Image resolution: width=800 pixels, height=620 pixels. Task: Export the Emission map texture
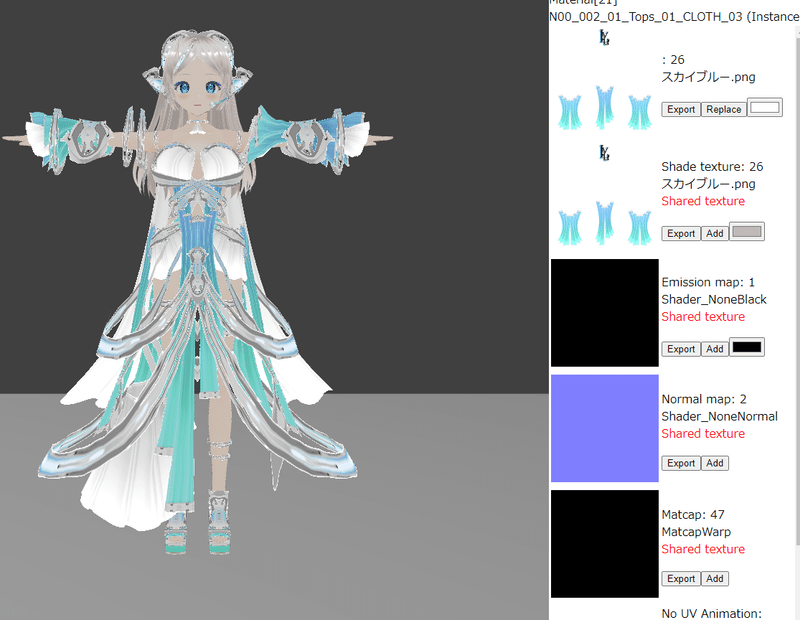(681, 349)
